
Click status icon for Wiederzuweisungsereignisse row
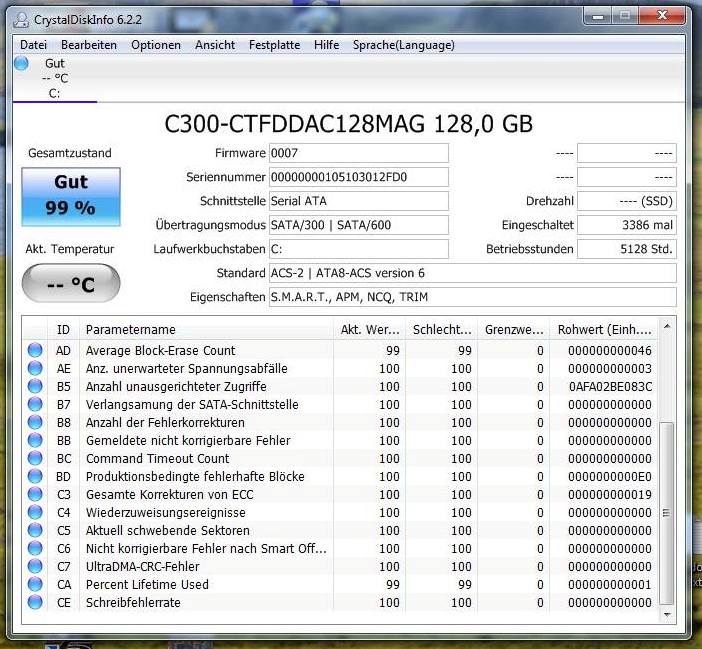pos(35,512)
